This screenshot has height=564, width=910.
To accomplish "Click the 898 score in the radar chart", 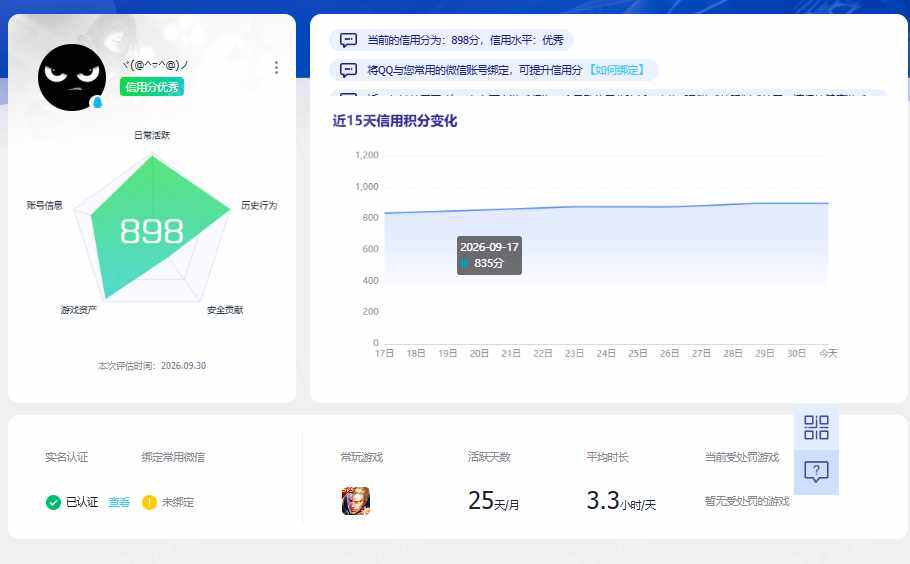I will (152, 231).
